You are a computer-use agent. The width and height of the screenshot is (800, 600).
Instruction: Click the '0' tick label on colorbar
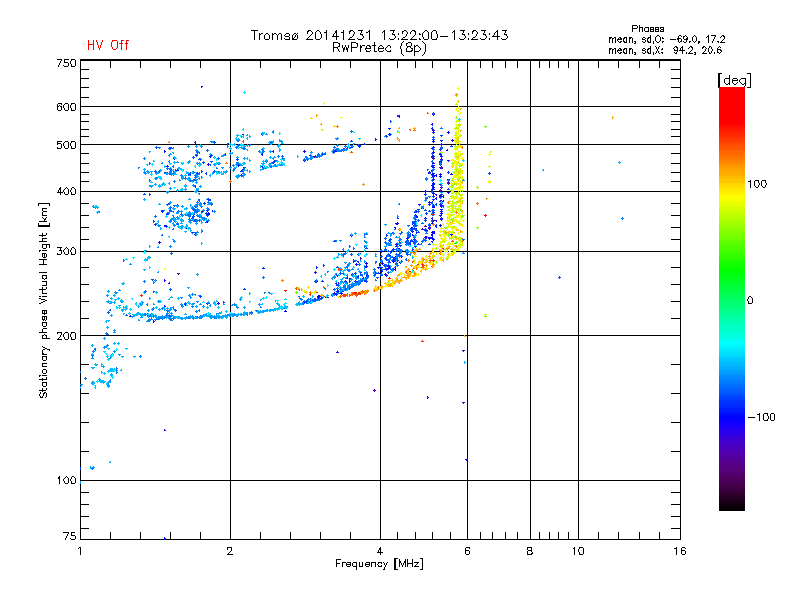(750, 301)
